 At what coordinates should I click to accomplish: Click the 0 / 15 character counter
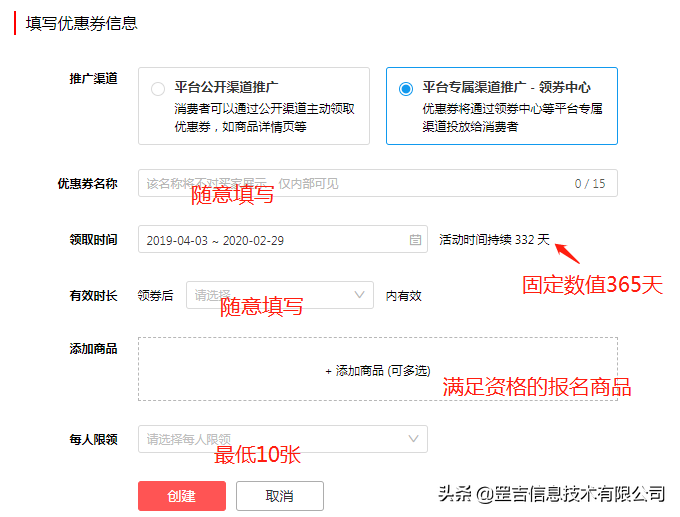(x=590, y=183)
